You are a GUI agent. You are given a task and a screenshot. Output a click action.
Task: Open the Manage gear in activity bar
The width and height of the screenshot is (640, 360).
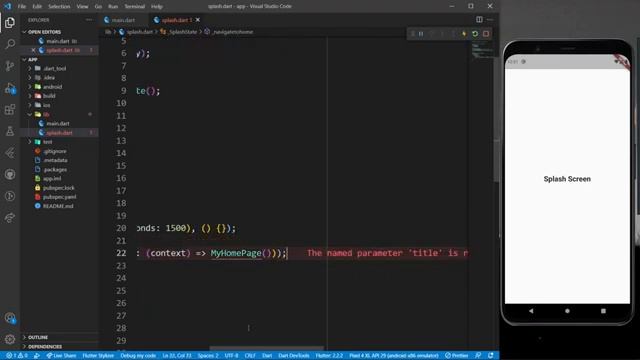(10, 339)
